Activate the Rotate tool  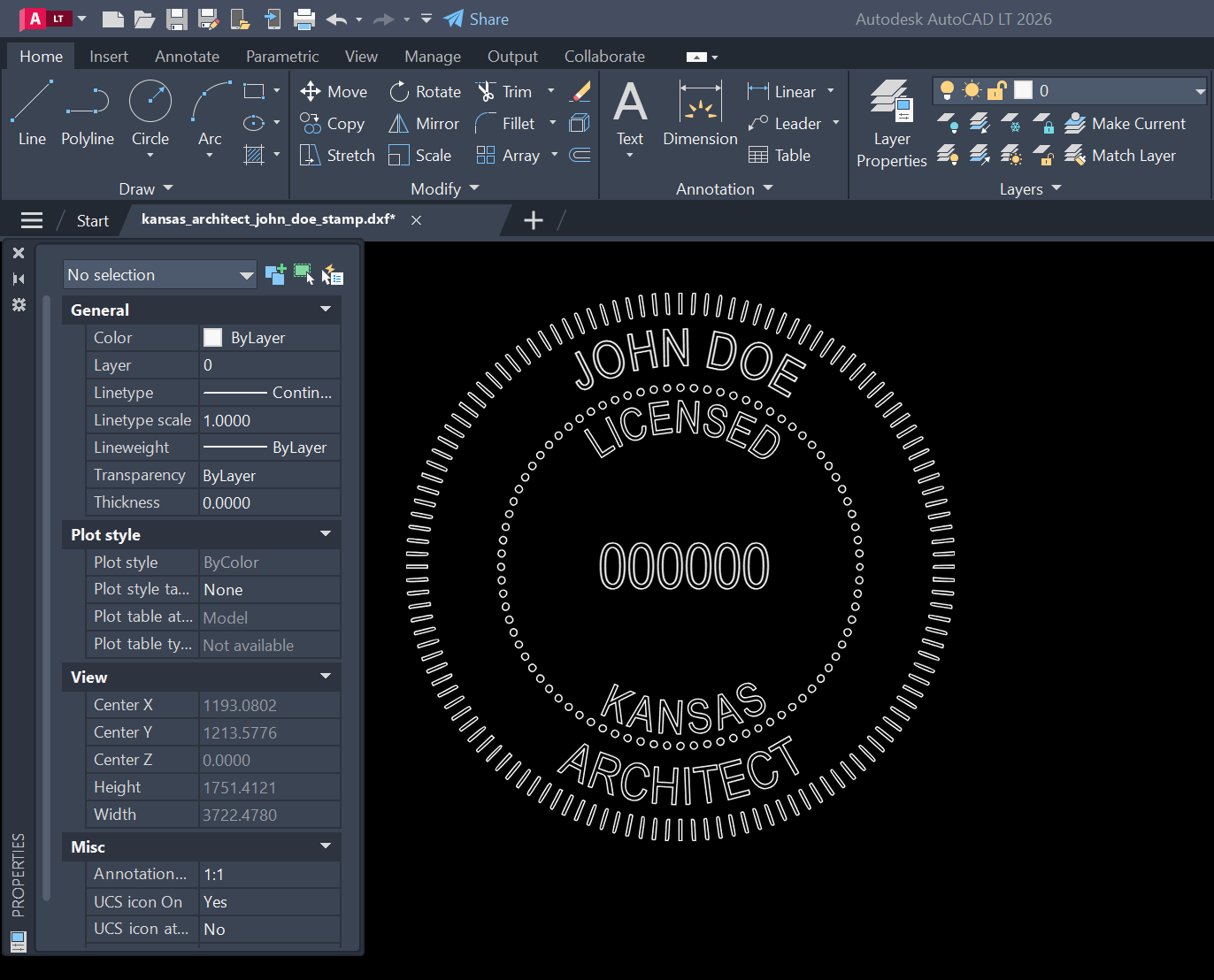(x=426, y=92)
